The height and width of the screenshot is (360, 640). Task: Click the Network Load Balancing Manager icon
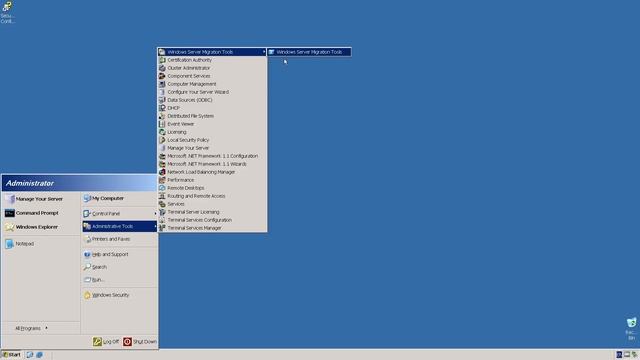[x=162, y=172]
